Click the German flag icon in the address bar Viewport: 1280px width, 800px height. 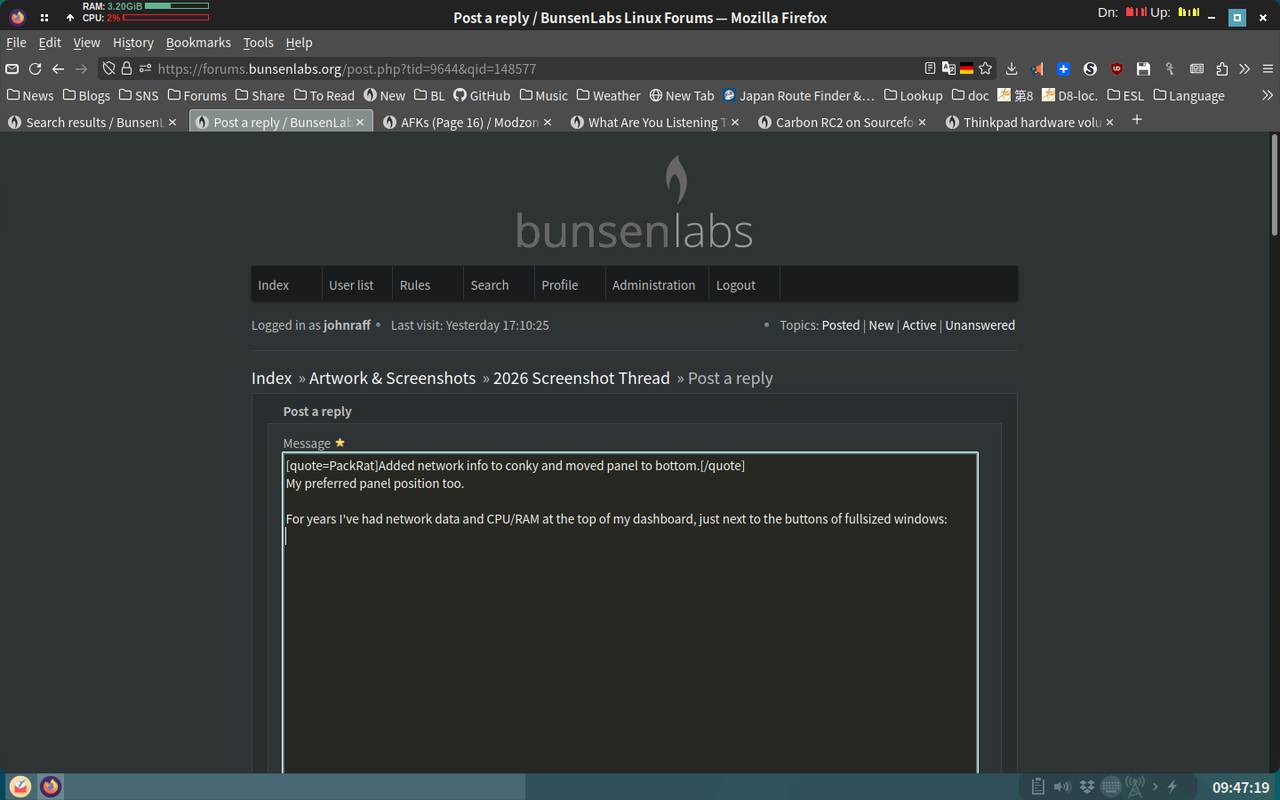(966, 69)
